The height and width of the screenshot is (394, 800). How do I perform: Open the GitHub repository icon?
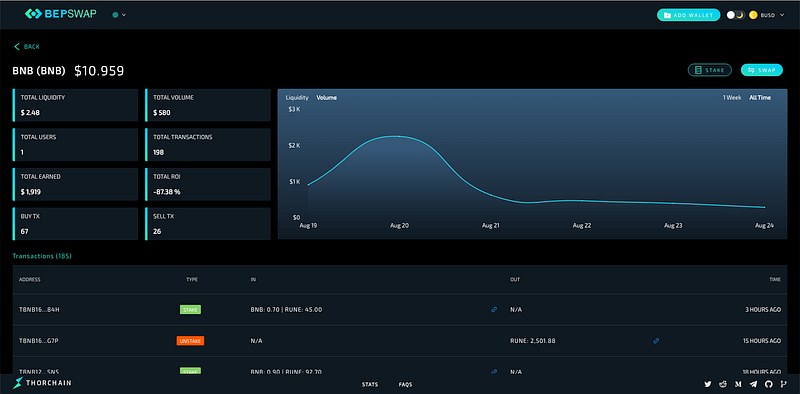[769, 384]
